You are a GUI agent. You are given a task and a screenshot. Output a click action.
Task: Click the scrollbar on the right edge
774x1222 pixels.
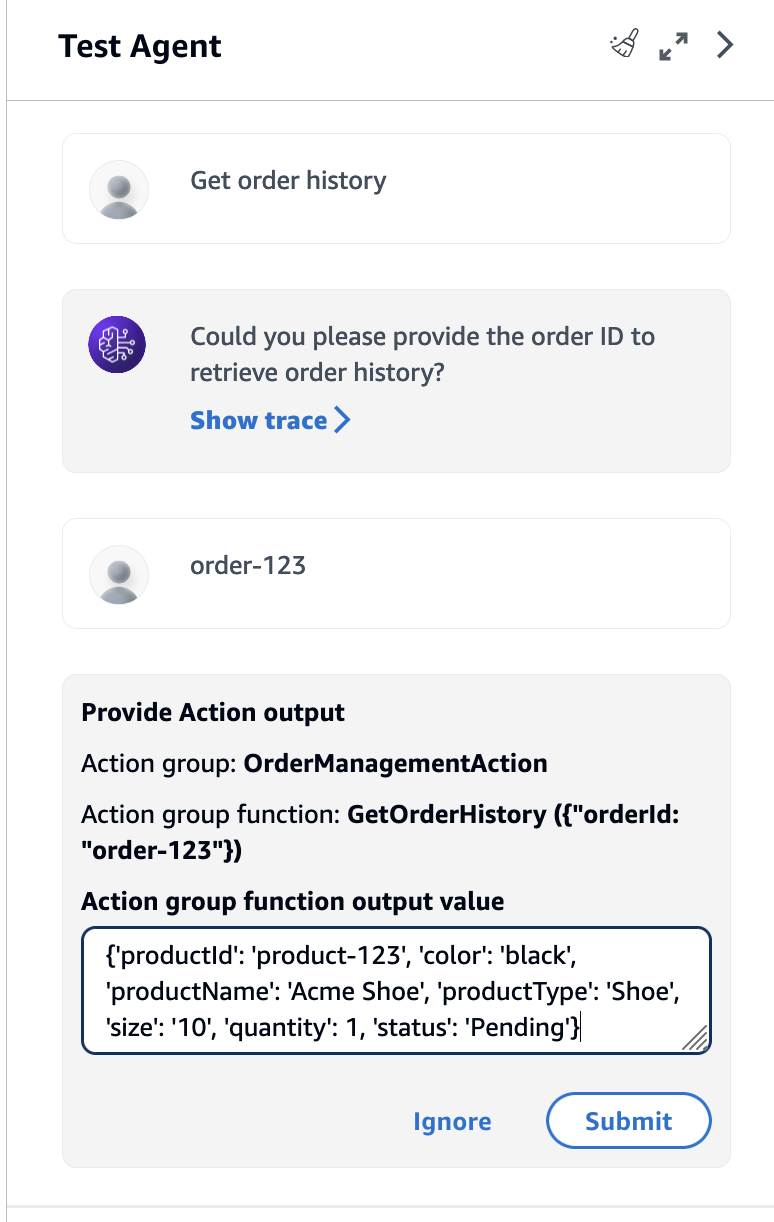[769, 600]
